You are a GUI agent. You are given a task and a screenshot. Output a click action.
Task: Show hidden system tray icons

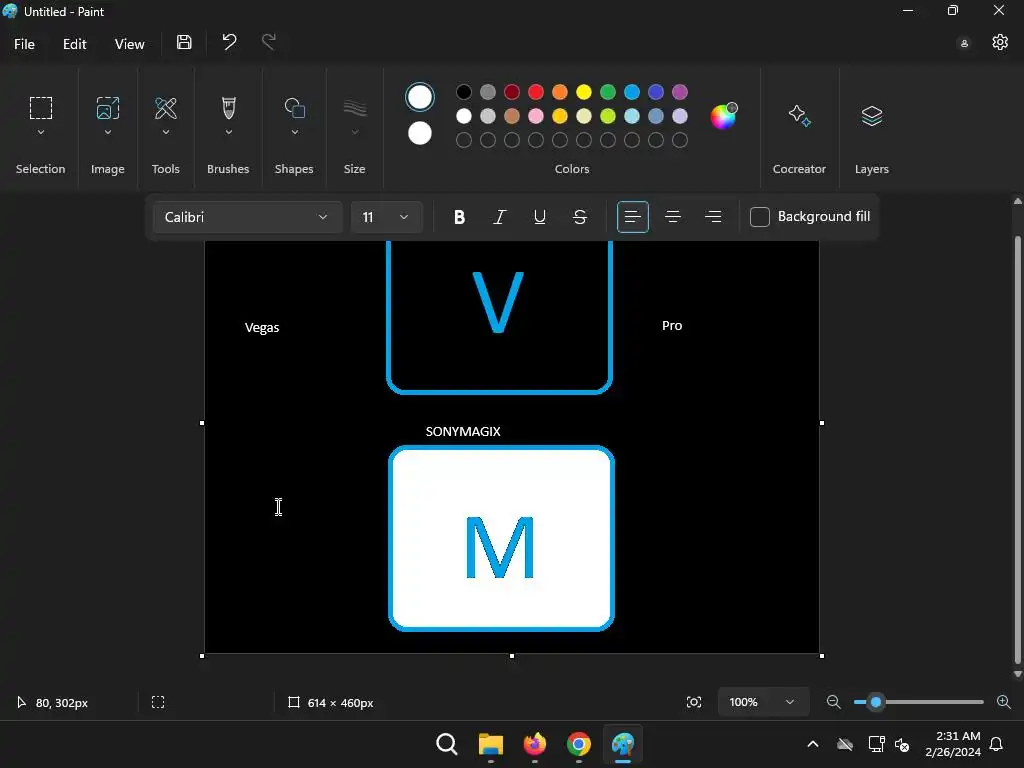point(812,744)
